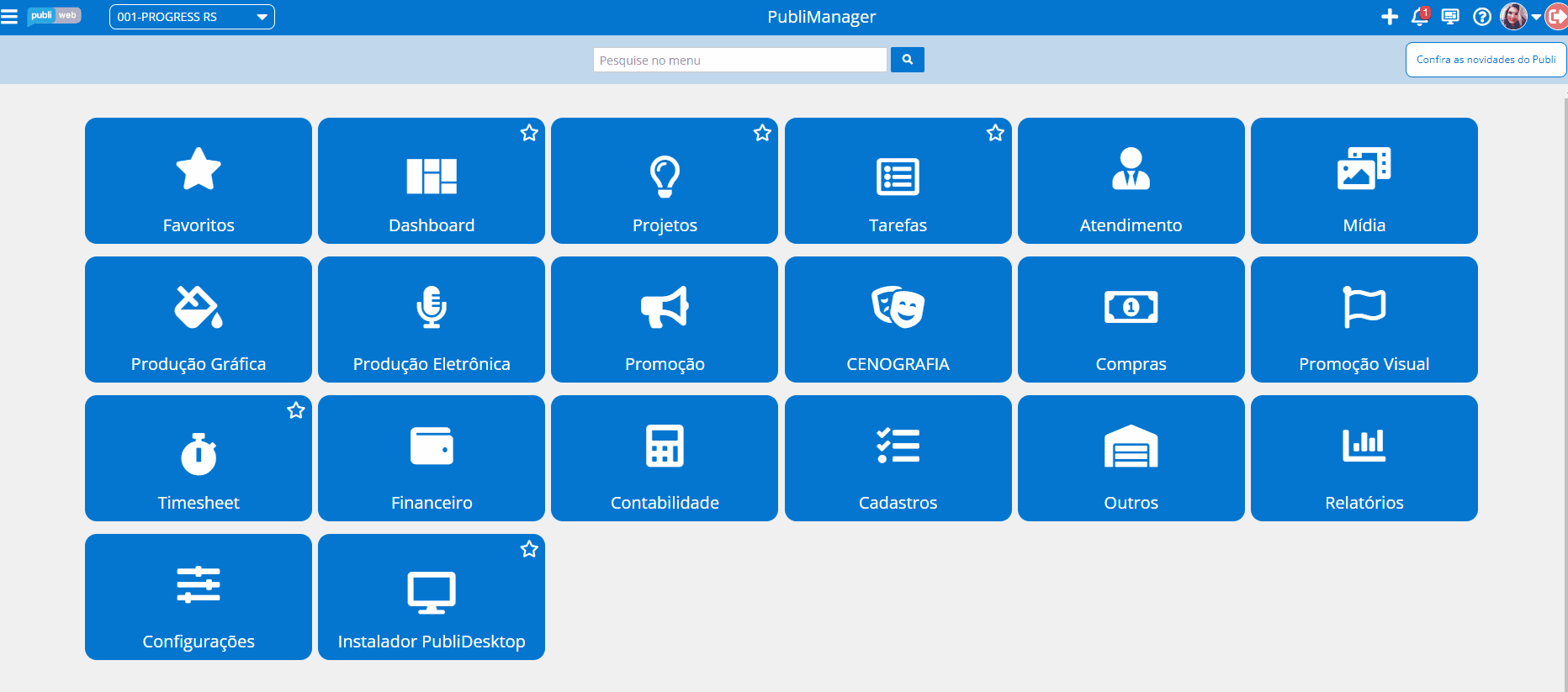Open the Configurações sliders tile
1568x692 pixels.
coord(199,597)
